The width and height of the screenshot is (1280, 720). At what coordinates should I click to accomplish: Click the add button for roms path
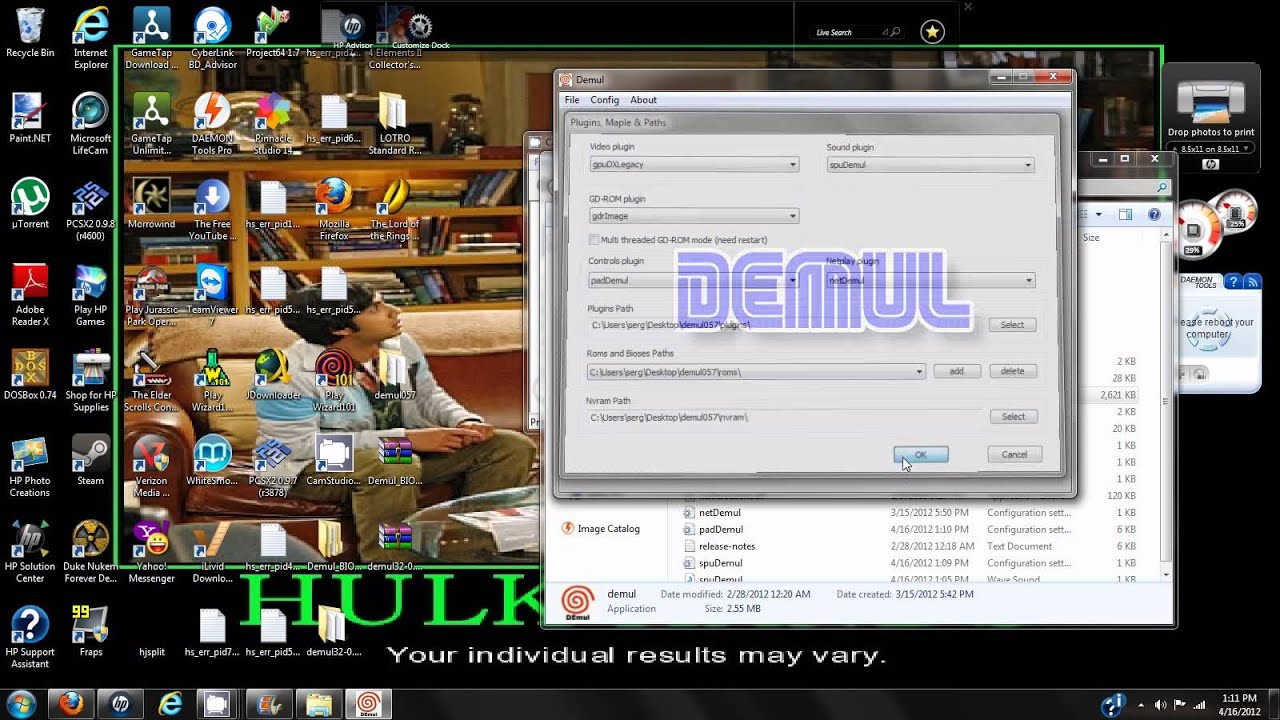point(957,371)
